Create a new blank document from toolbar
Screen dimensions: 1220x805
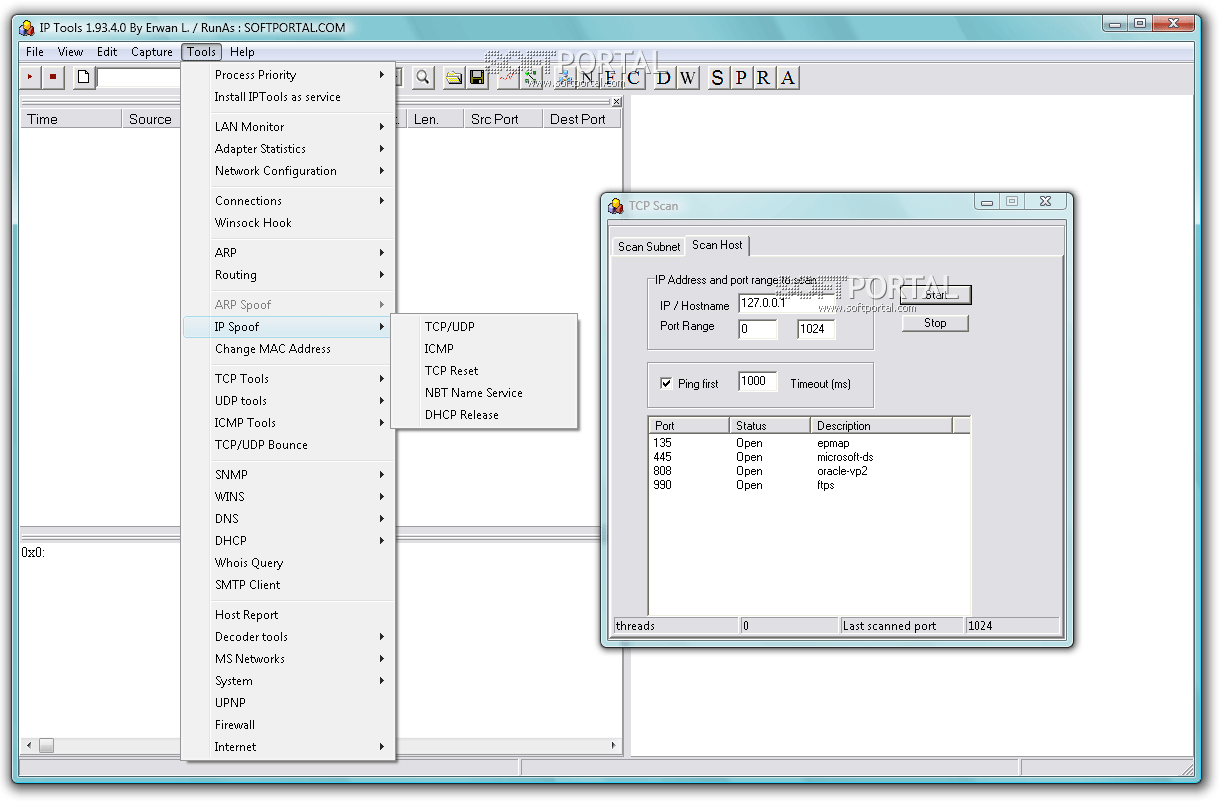(x=84, y=77)
